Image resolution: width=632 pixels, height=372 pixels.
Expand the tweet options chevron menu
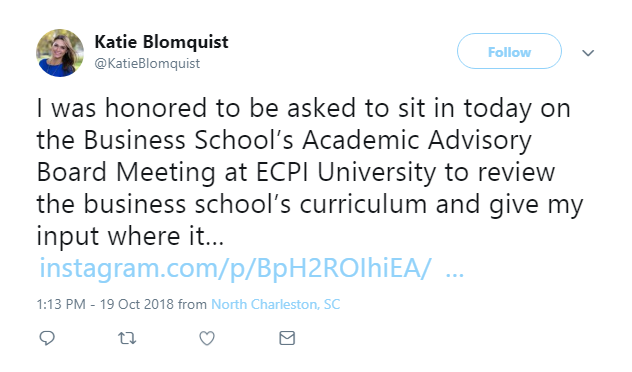pyautogui.click(x=588, y=53)
